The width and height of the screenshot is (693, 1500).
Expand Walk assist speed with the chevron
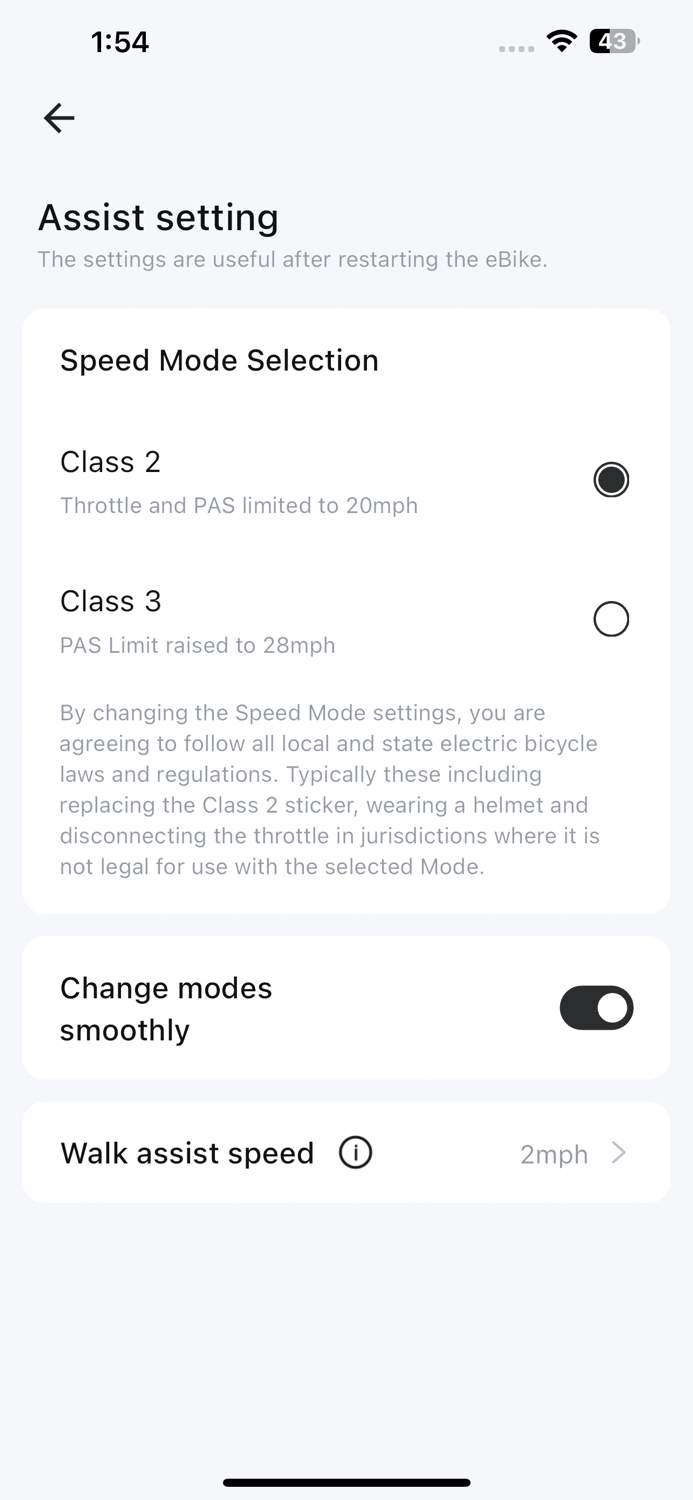coord(620,1152)
